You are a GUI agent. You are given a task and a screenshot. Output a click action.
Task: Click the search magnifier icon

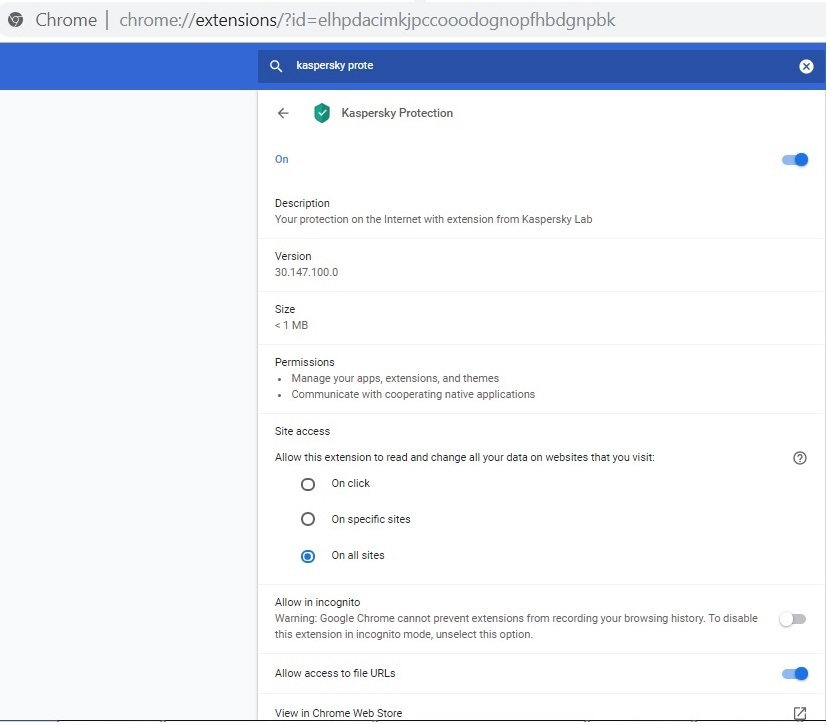(276, 66)
